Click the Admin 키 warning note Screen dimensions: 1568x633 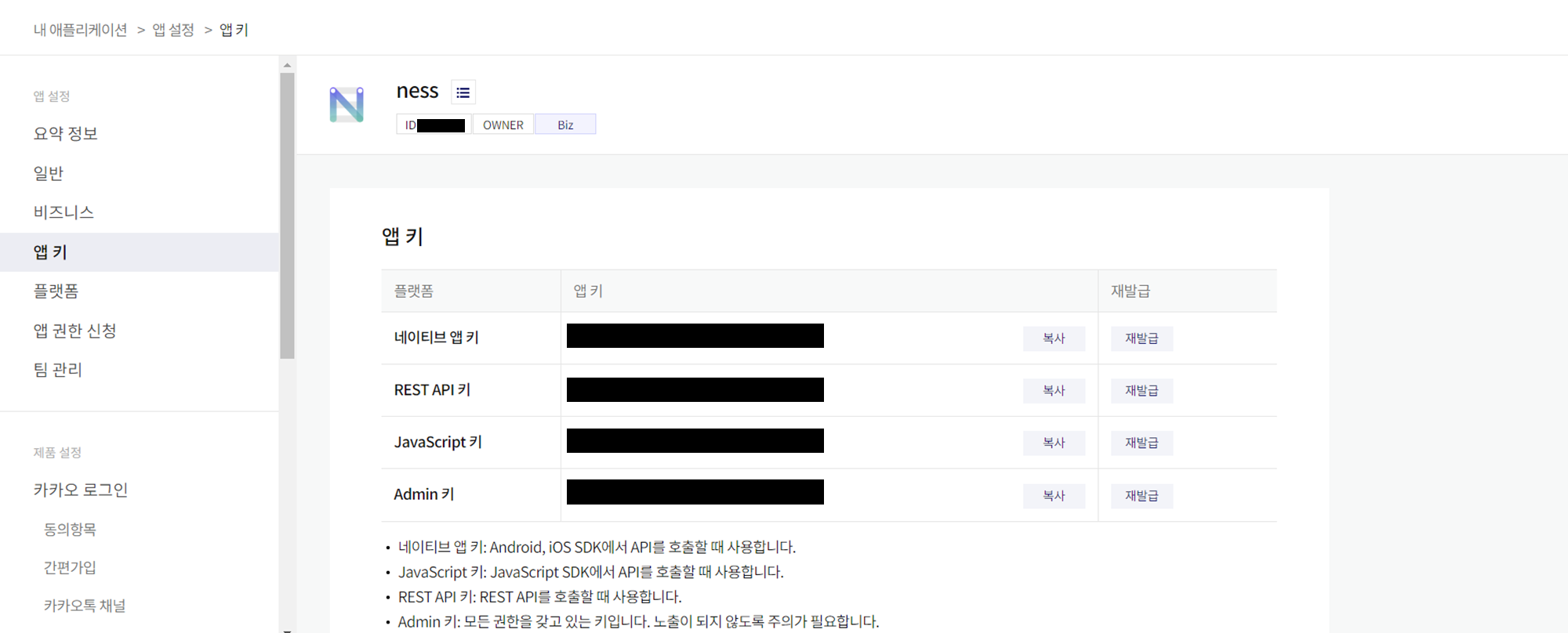click(638, 621)
